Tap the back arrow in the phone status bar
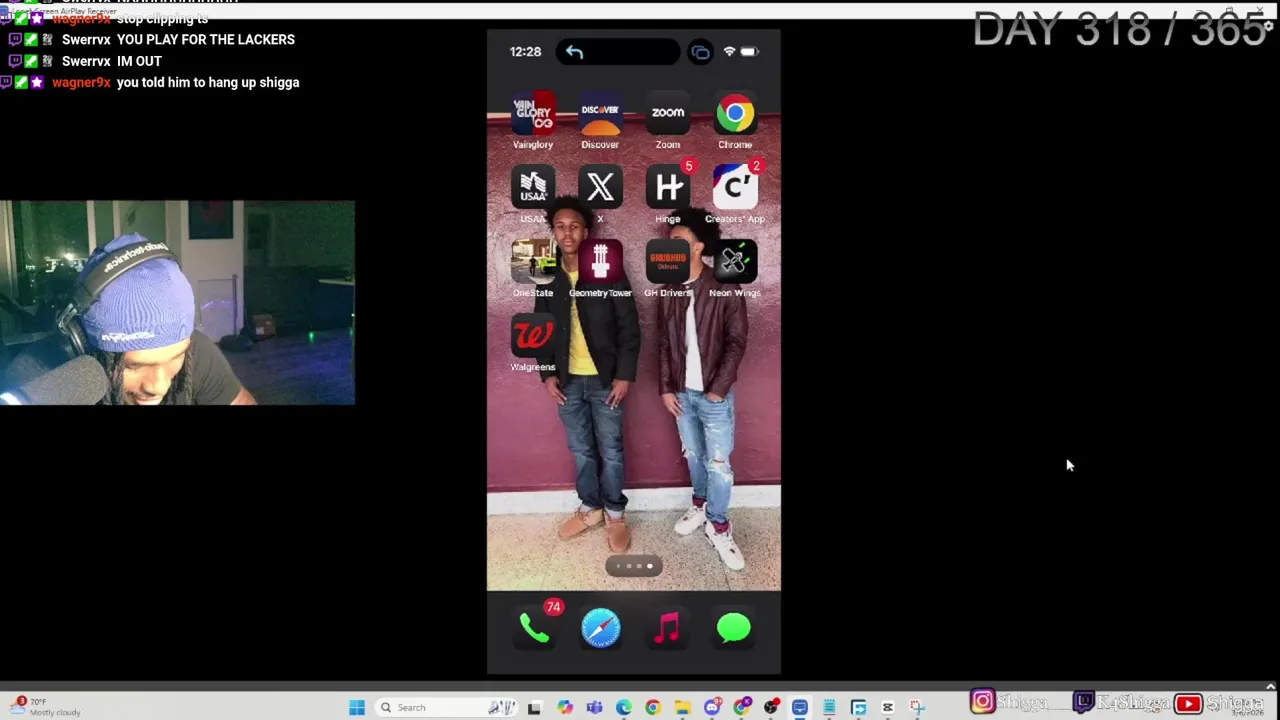Screen dimensions: 1280x720 tap(574, 52)
